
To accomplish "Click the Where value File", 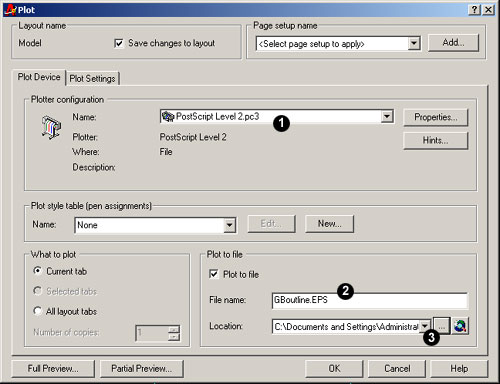I will (166, 152).
